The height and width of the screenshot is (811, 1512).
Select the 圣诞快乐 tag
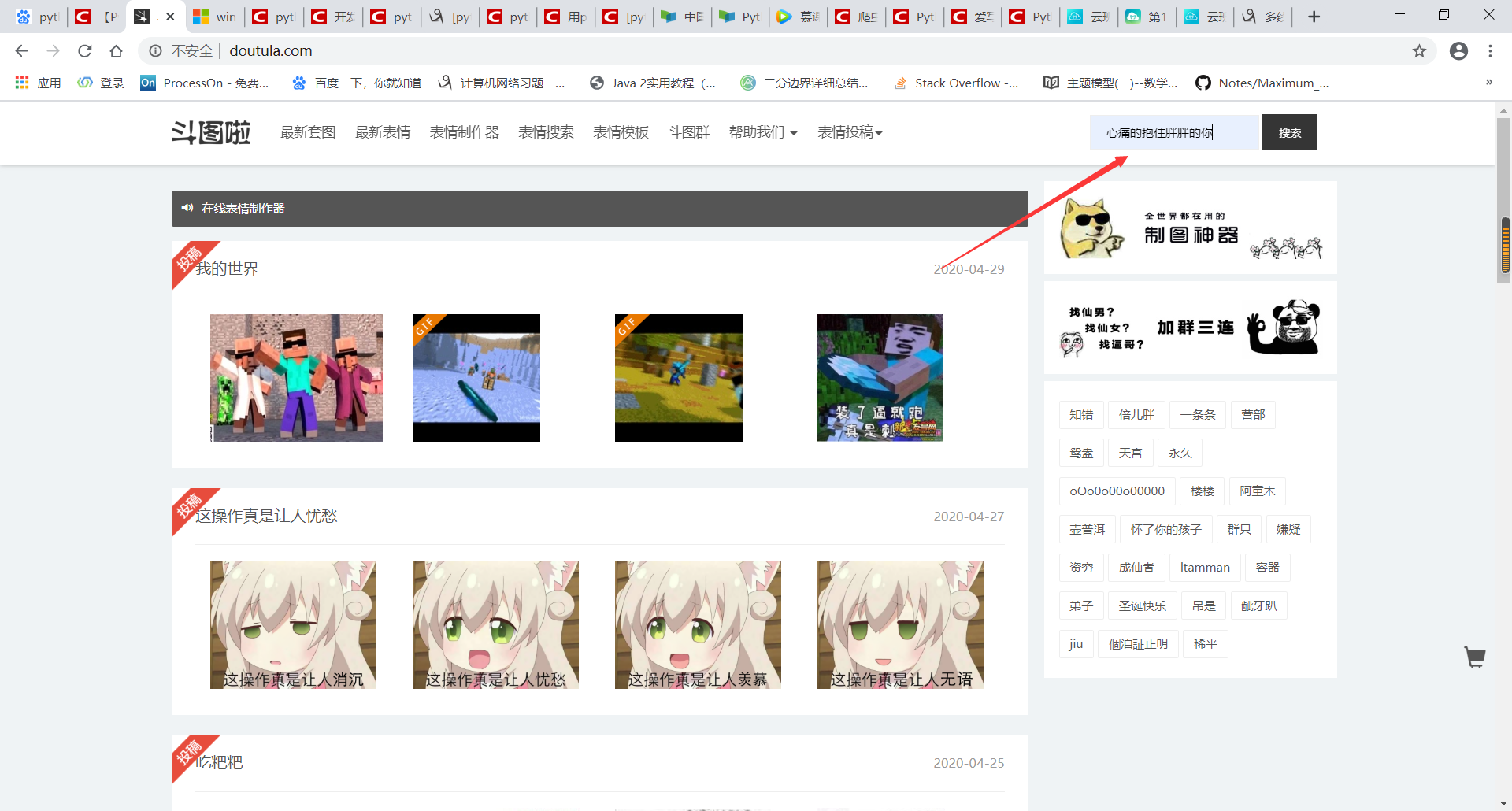[1143, 606]
